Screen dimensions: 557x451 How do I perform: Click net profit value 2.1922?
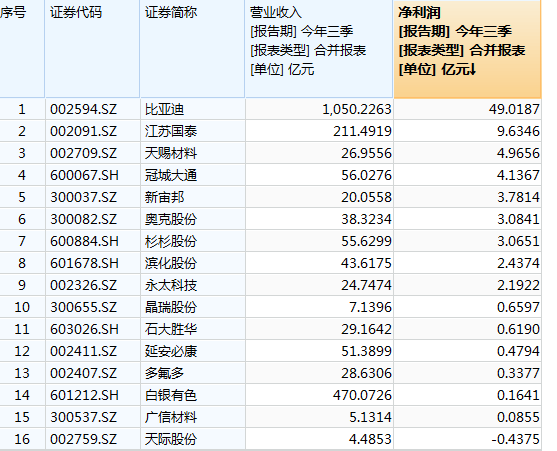[518, 285]
